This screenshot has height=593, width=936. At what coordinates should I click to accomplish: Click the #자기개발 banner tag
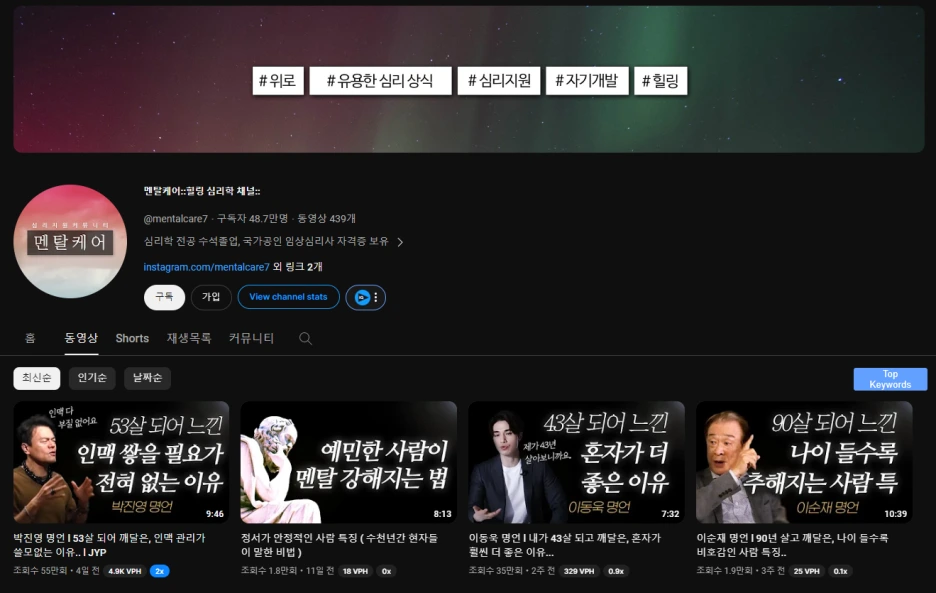pyautogui.click(x=587, y=81)
